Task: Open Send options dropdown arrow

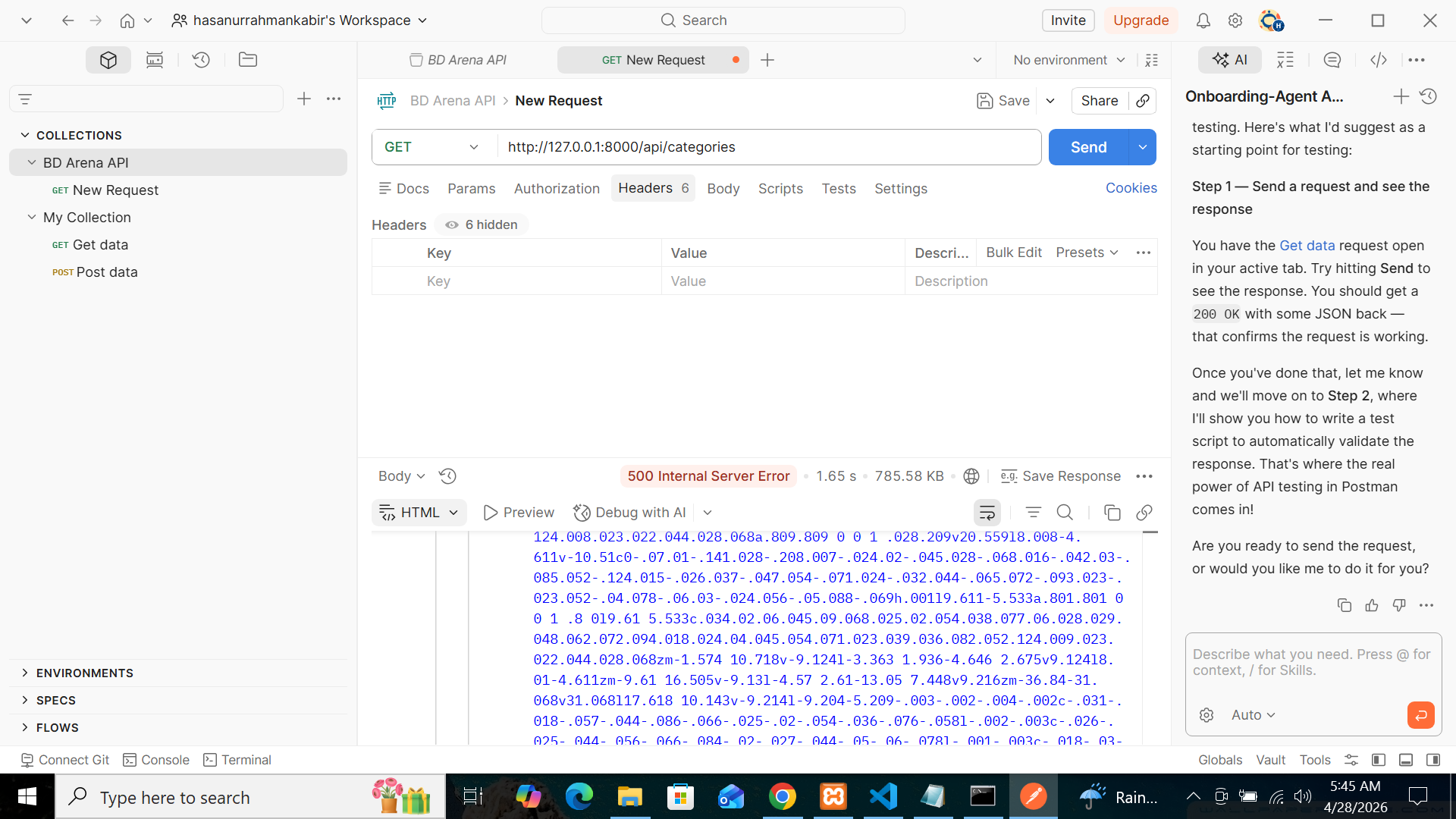Action: [x=1143, y=147]
